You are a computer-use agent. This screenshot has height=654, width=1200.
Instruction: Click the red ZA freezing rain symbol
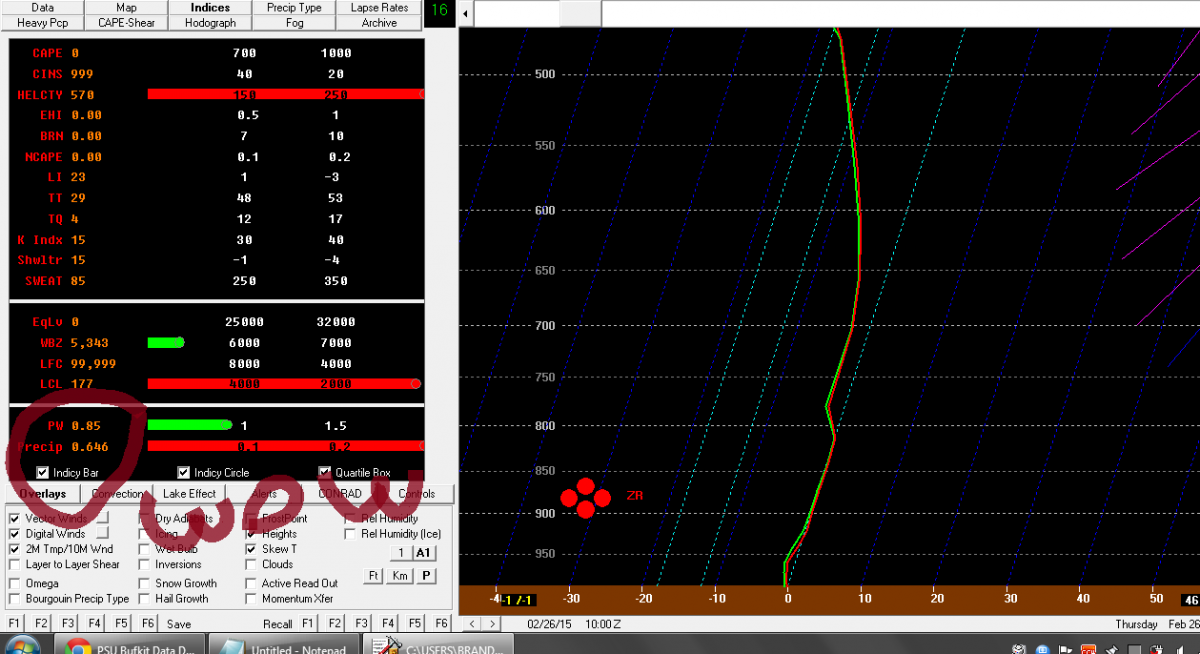click(x=586, y=497)
